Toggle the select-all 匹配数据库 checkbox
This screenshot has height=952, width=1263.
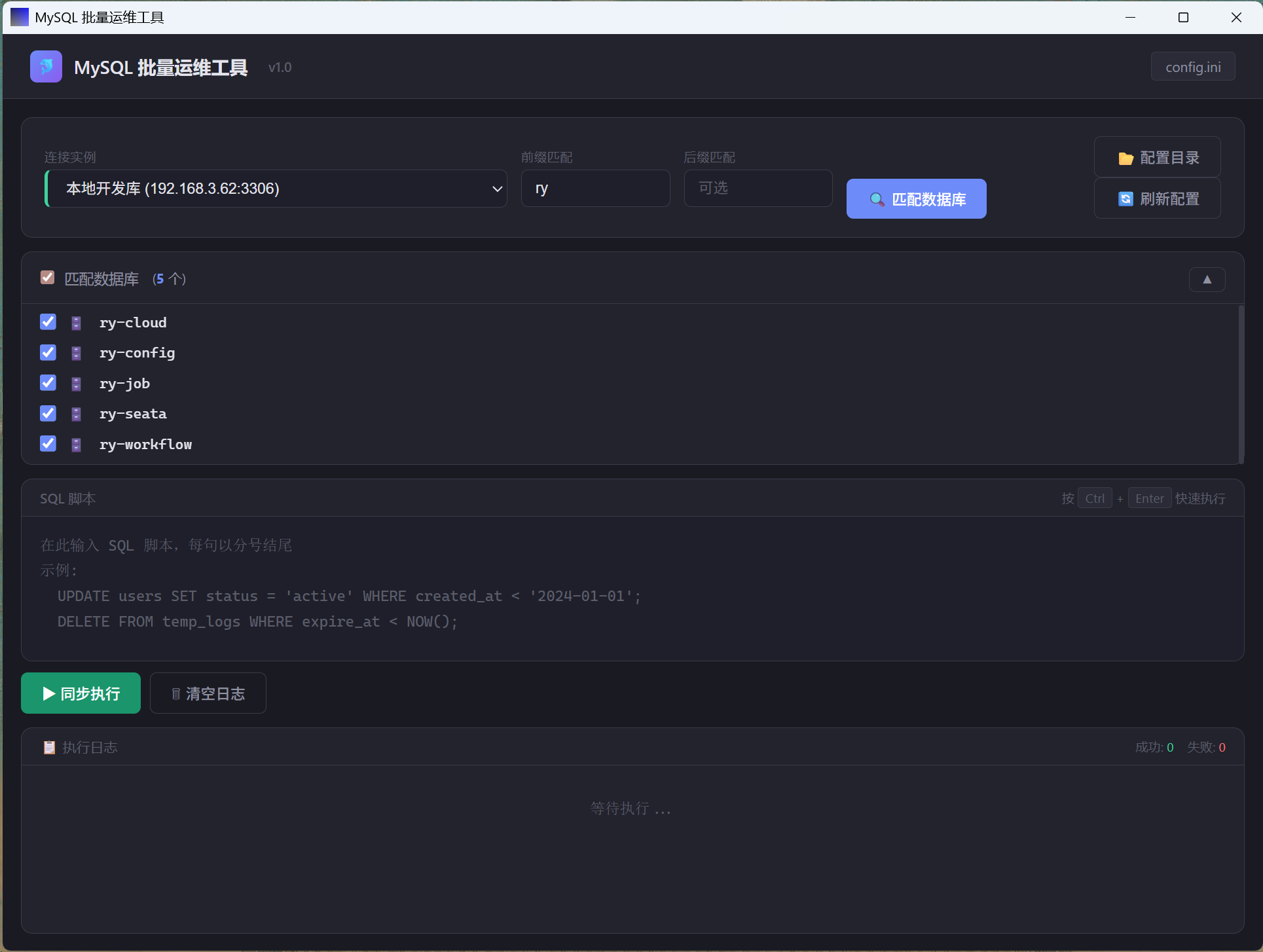[x=47, y=278]
